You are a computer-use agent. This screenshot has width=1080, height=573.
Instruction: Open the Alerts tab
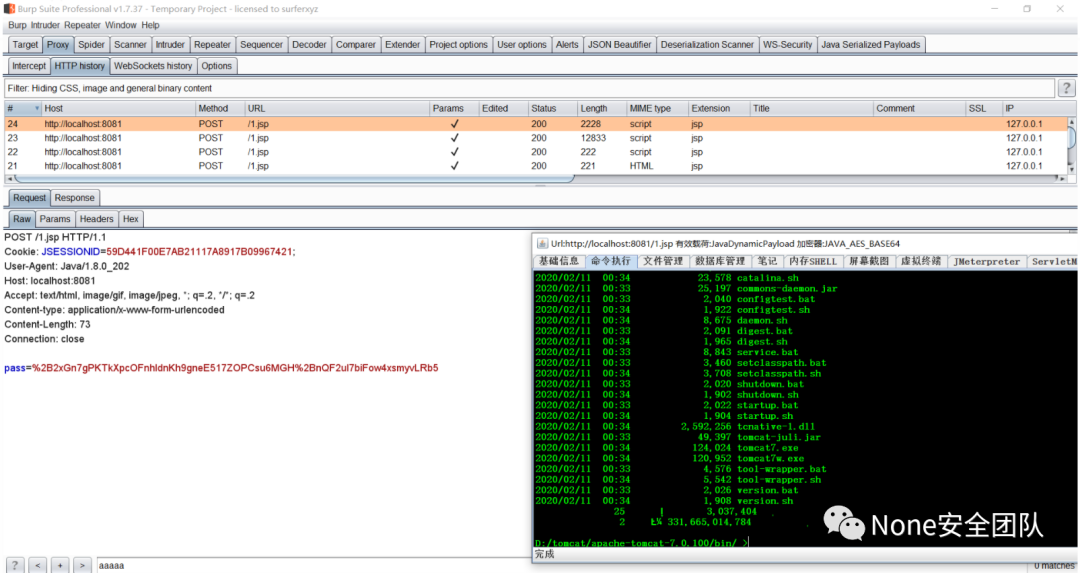click(x=567, y=45)
